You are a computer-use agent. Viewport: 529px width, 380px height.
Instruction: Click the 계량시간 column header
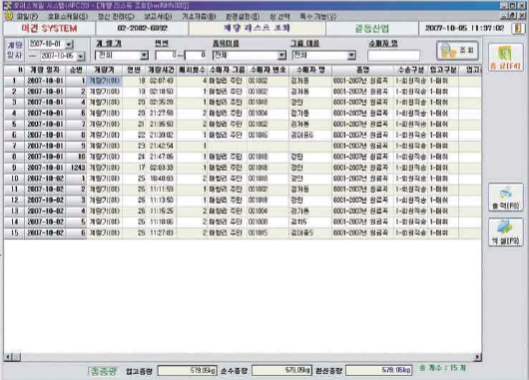(161, 70)
